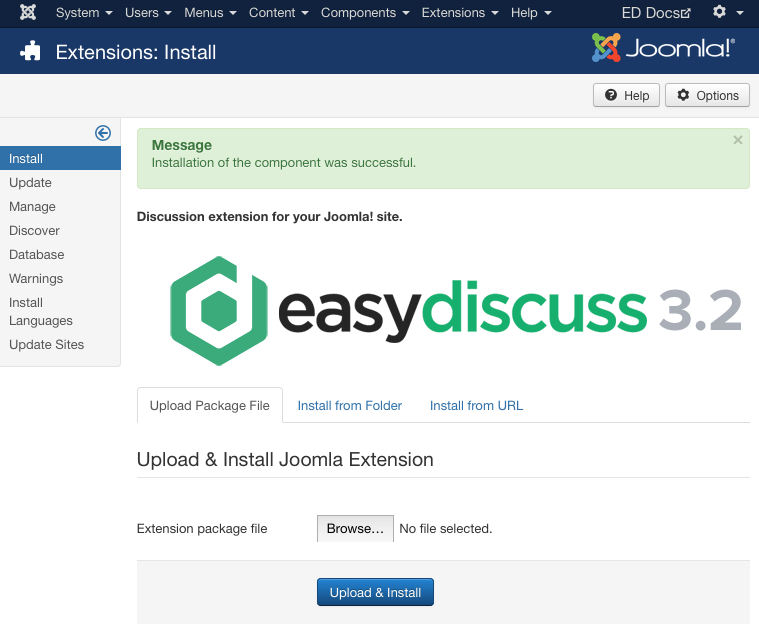Open the Menus dropdown menu
This screenshot has width=759, height=641.
(x=210, y=13)
